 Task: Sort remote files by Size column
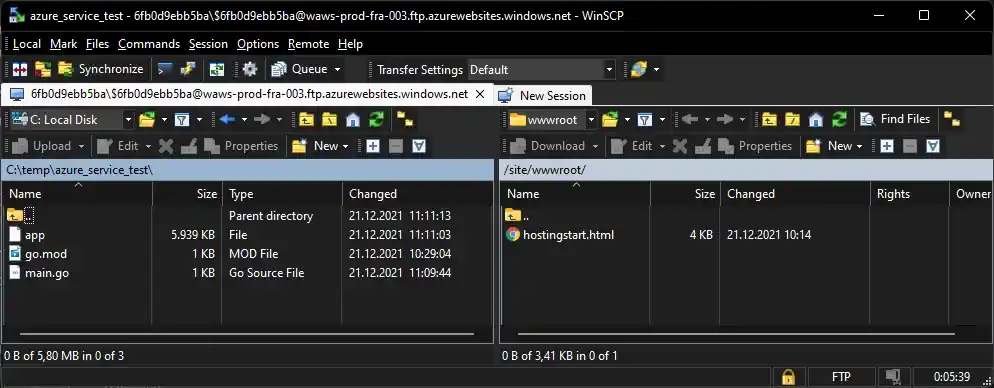click(x=685, y=194)
